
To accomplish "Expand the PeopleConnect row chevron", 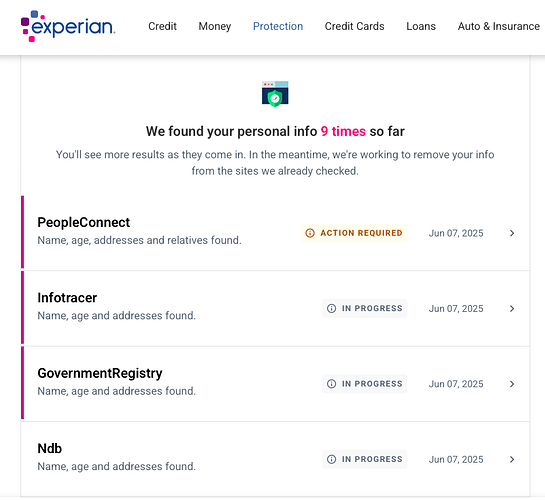I will (x=512, y=233).
